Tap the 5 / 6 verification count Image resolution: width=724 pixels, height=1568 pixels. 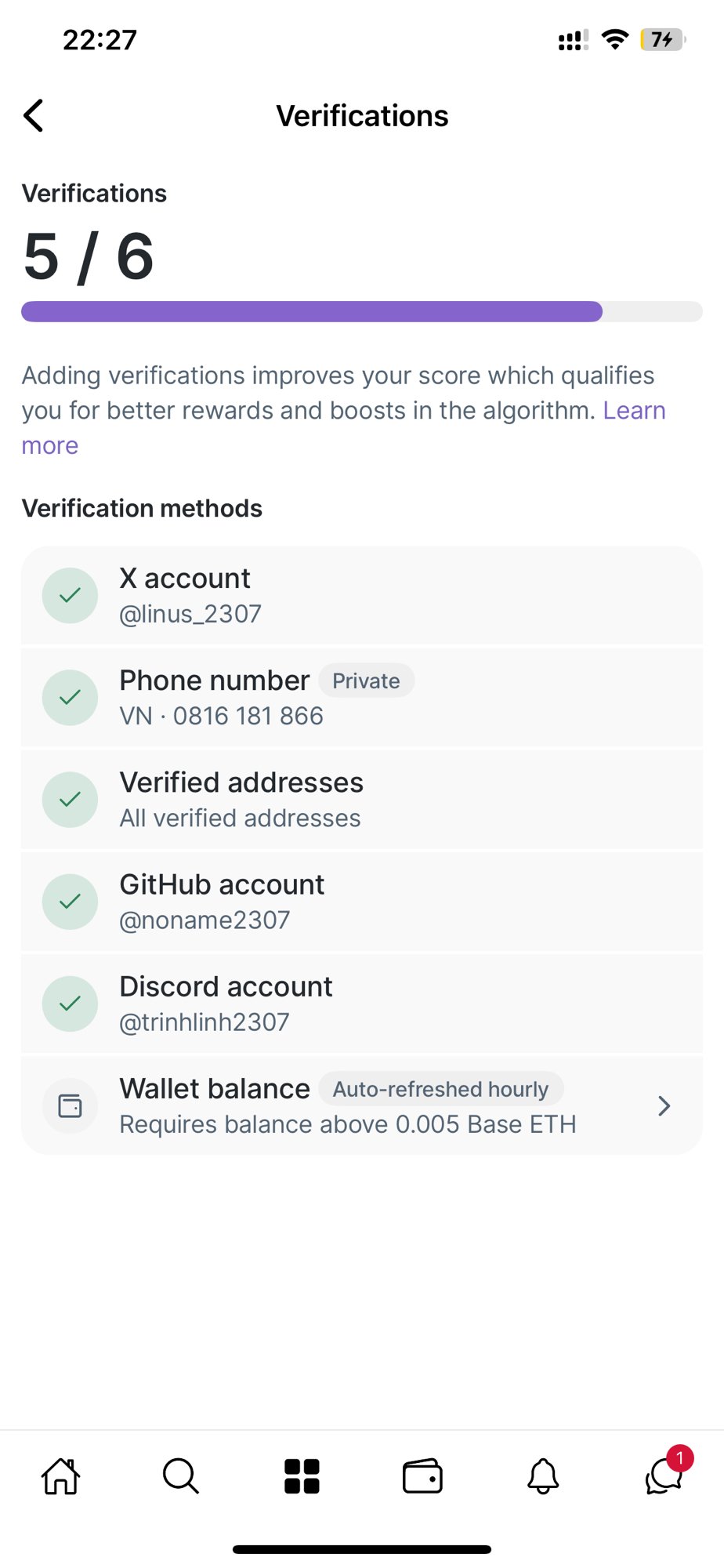click(89, 256)
